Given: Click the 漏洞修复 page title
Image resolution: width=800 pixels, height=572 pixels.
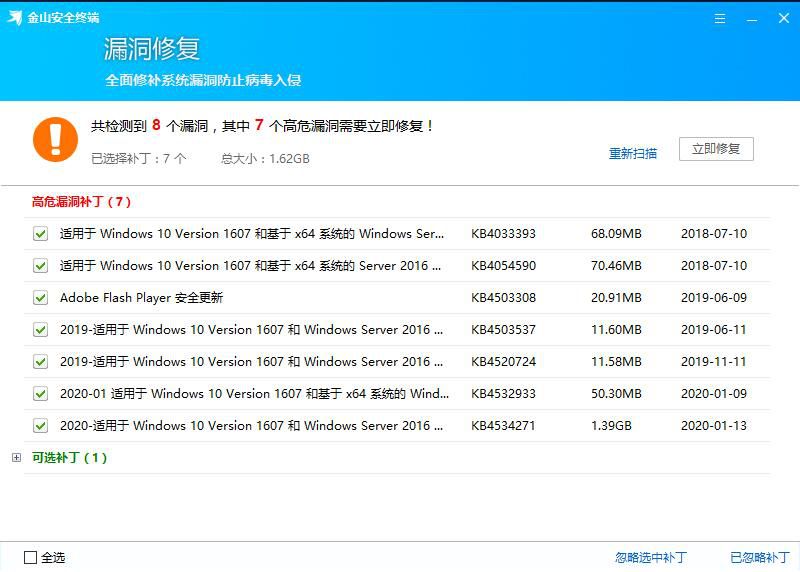Looking at the screenshot, I should (x=152, y=49).
